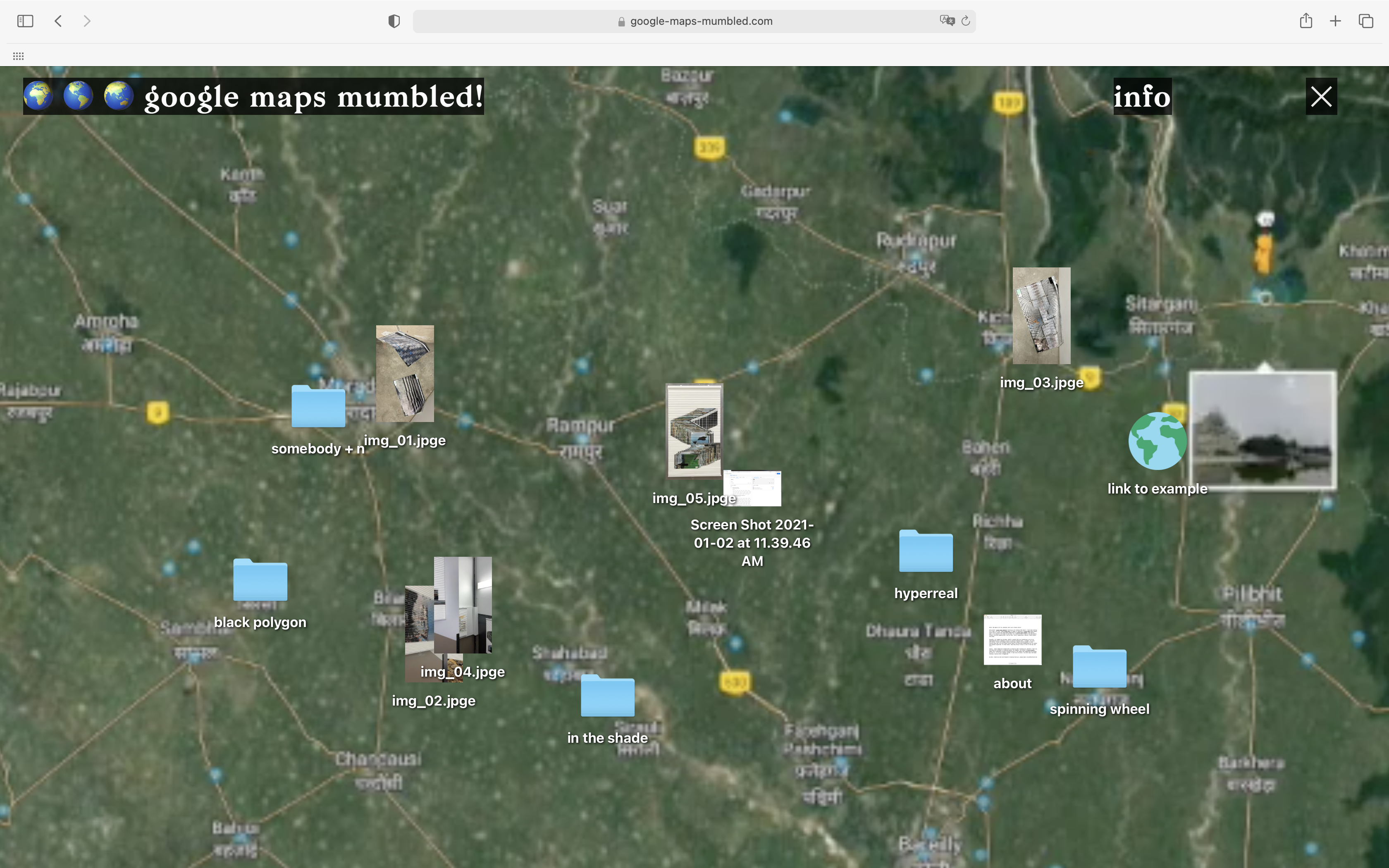This screenshot has width=1389, height=868.
Task: Open the in the shade folder
Action: (607, 696)
